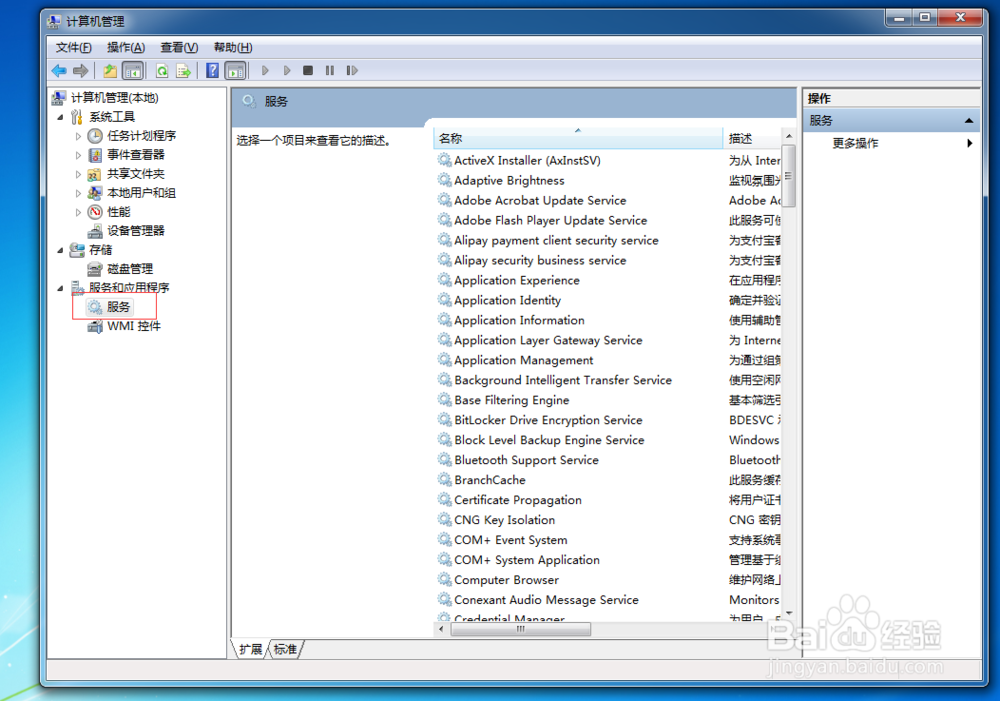Screen dimensions: 1000x701
Task: Open the Help question mark icon
Action: 212,71
